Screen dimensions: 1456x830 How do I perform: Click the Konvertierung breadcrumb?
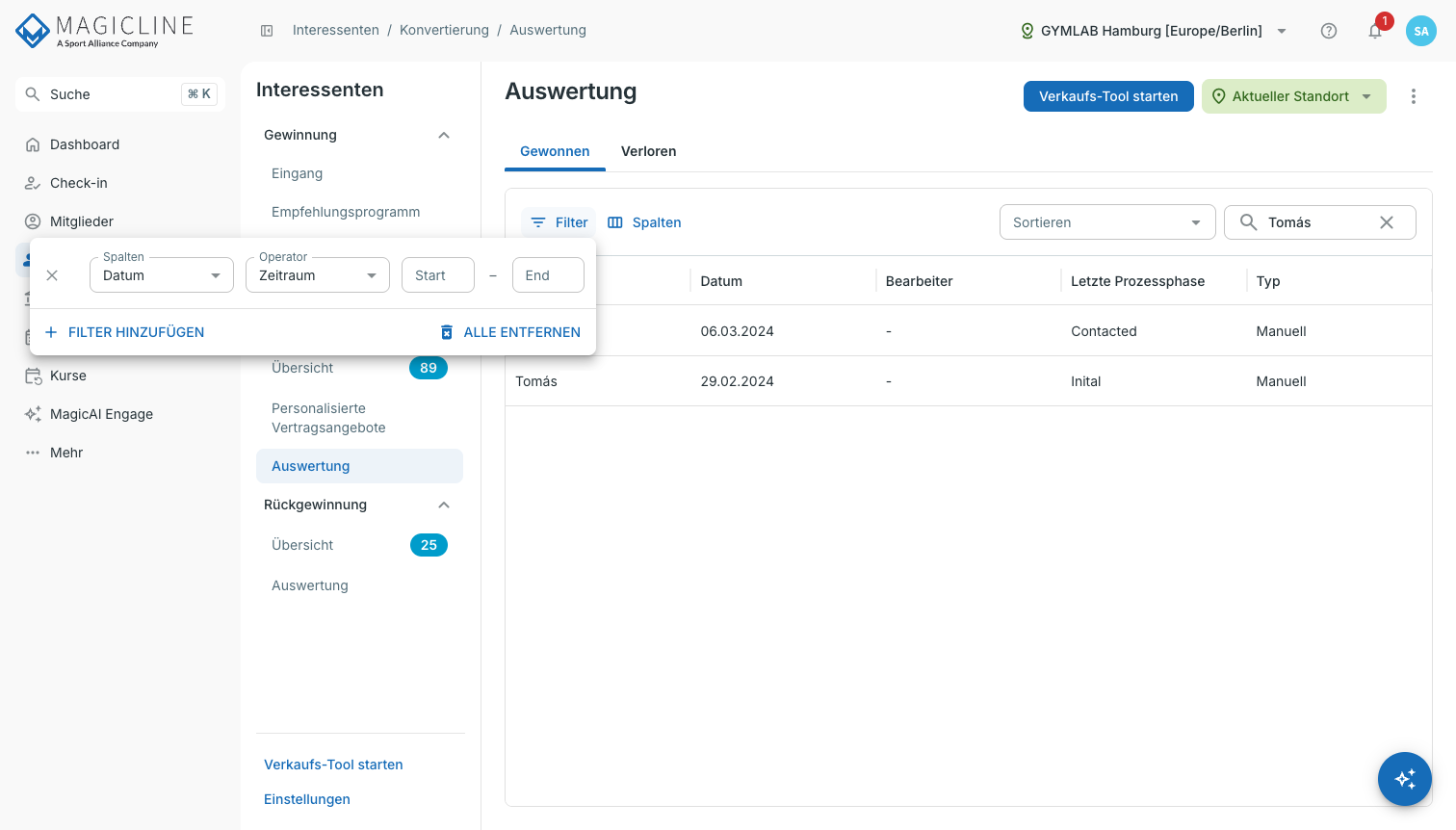444,31
